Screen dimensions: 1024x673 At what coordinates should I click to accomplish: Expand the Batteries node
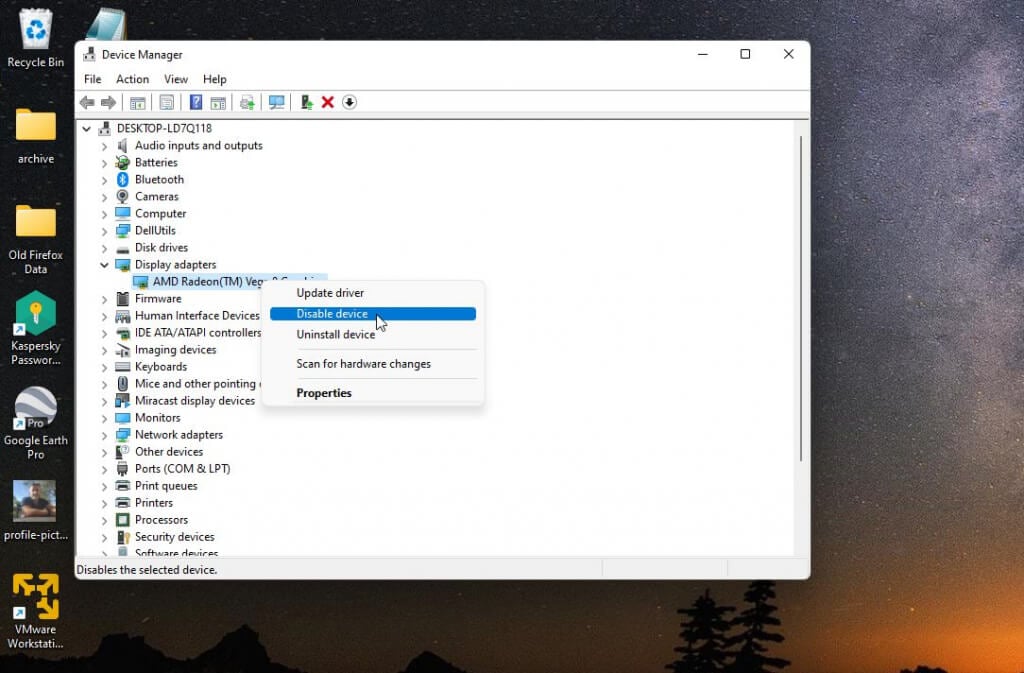pos(104,163)
